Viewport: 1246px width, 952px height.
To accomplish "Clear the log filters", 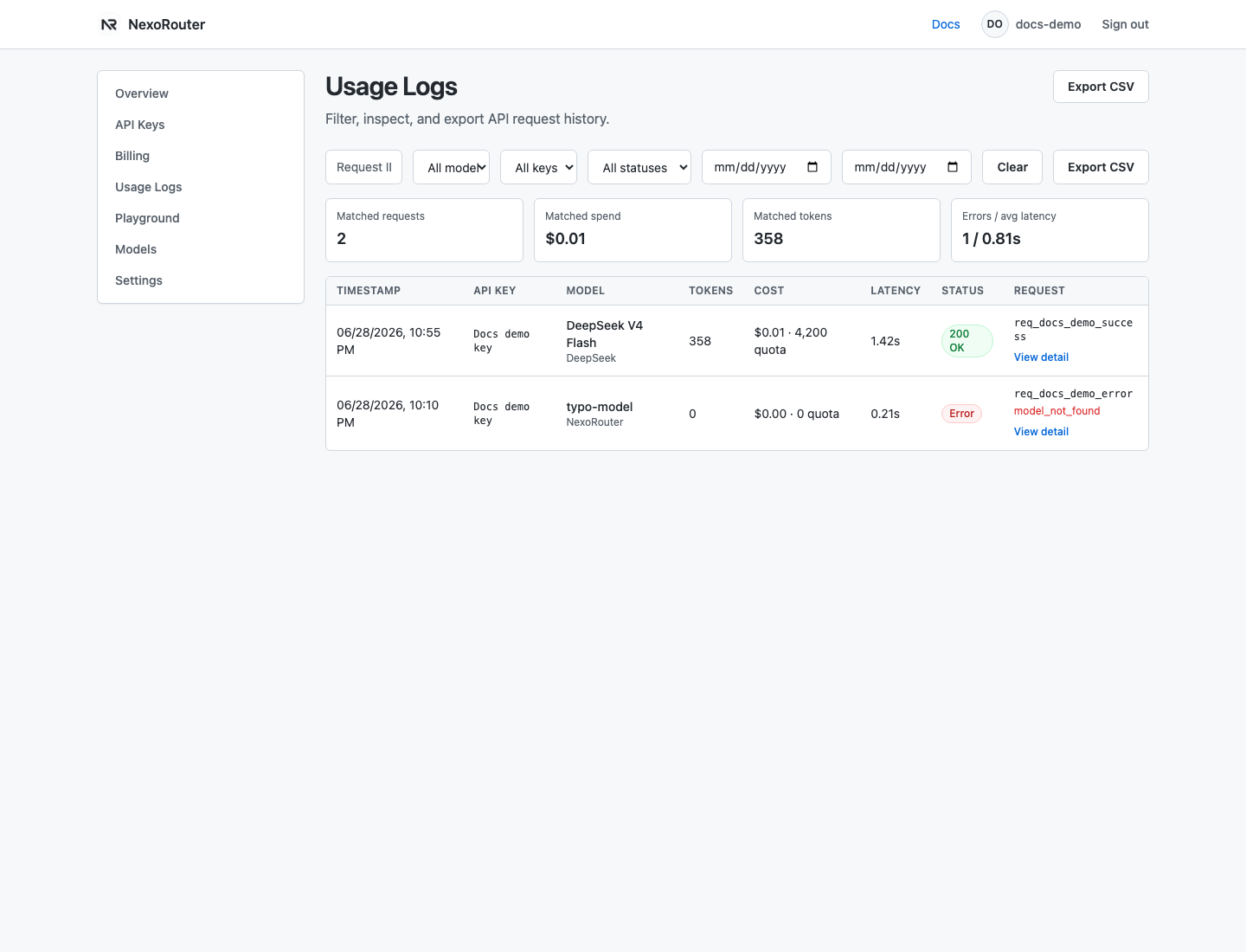I will tap(1012, 167).
